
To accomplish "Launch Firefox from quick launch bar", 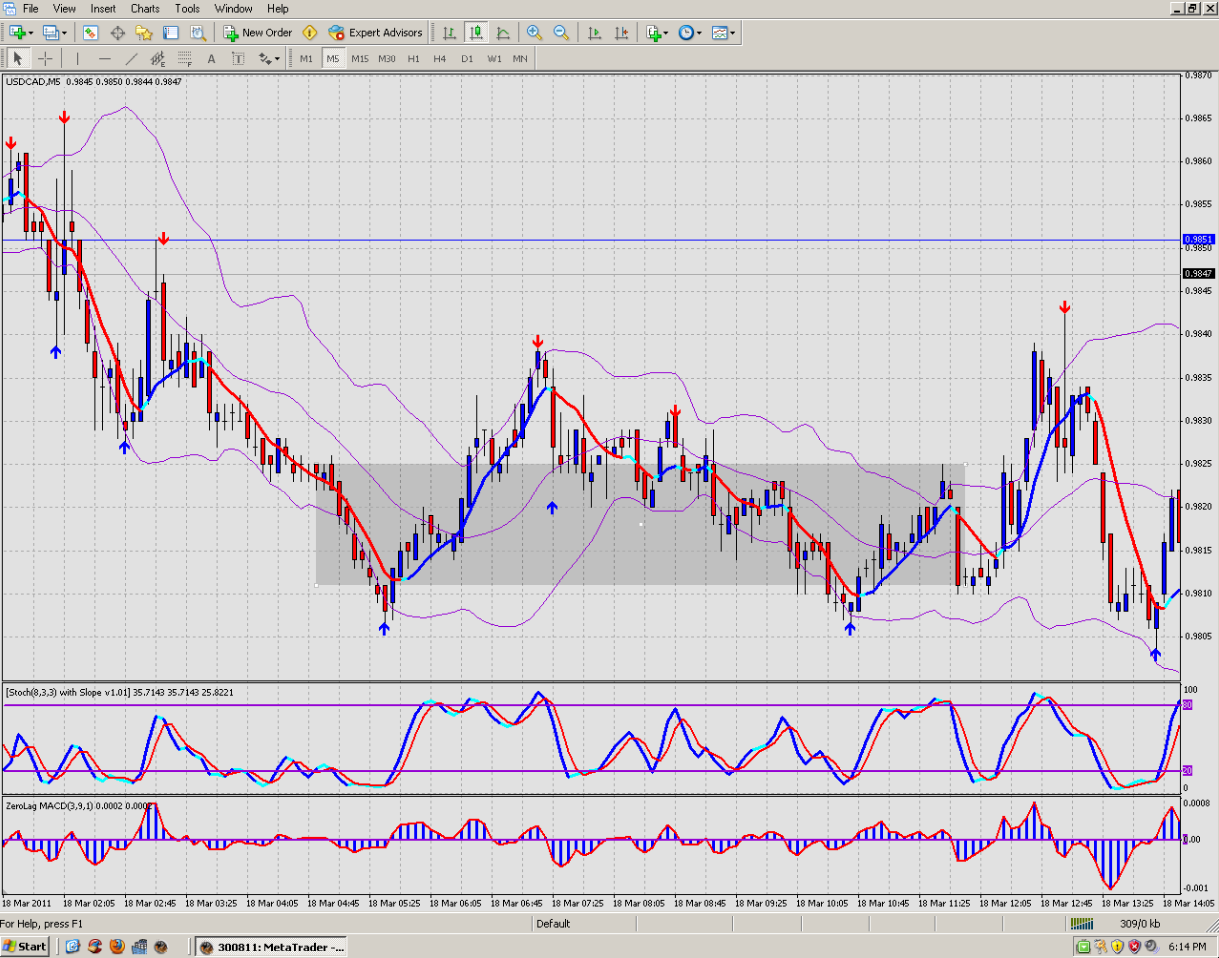I will (x=117, y=946).
